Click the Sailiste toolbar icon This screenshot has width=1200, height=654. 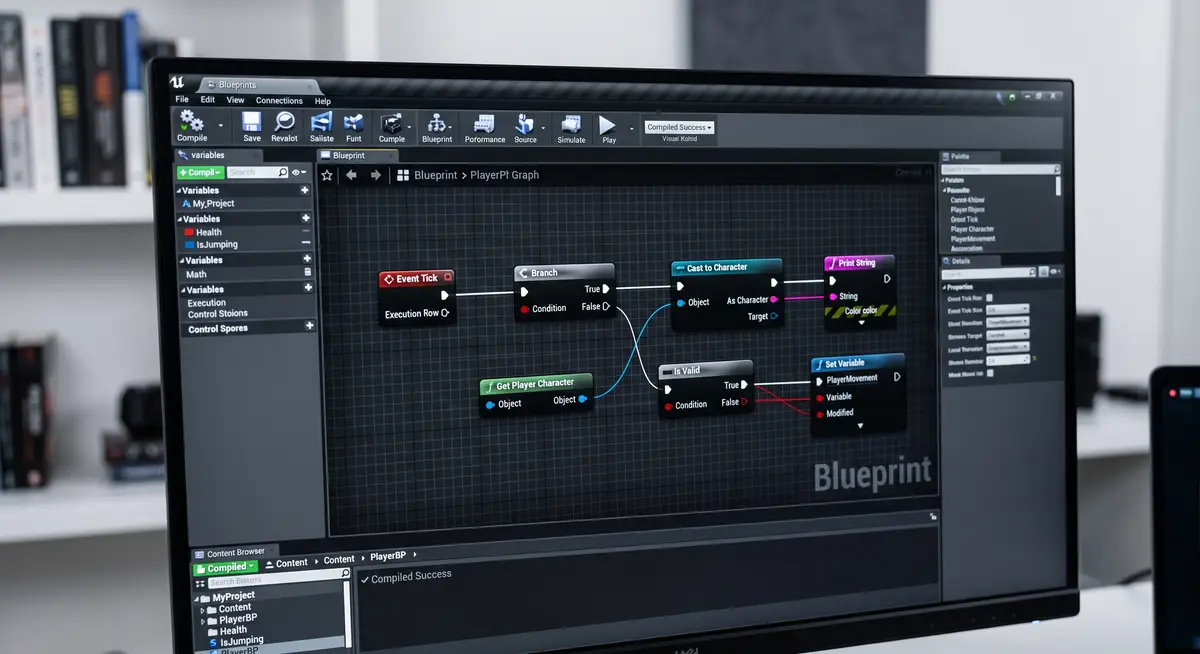[x=322, y=122]
